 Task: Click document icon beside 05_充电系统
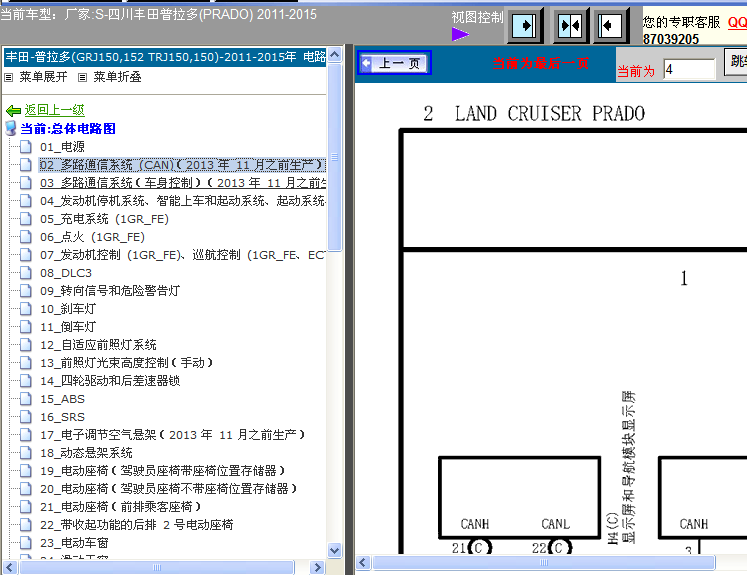coord(26,219)
